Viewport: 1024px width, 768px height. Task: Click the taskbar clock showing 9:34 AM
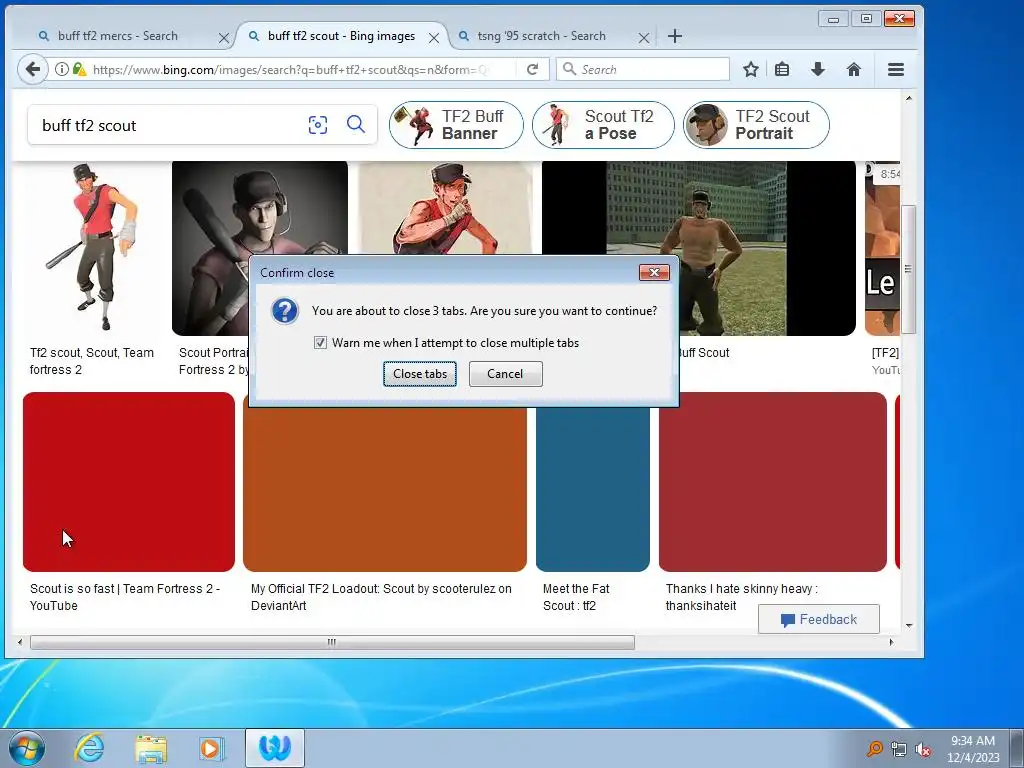[972, 748]
